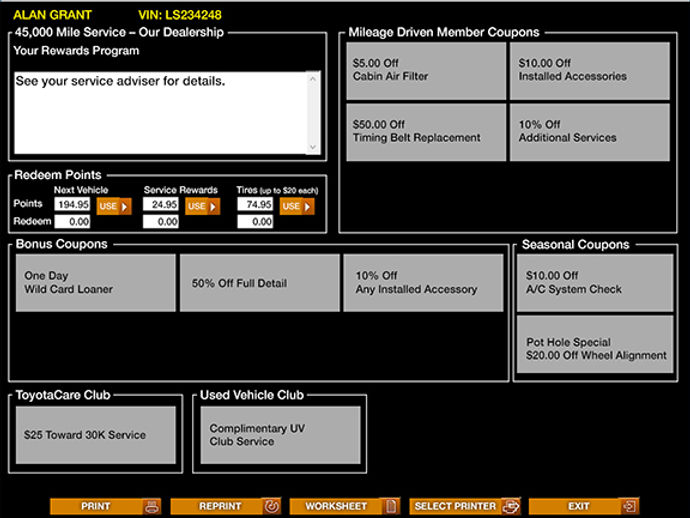Image resolution: width=690 pixels, height=518 pixels.
Task: Select the $10.00 Off Installed Accessories coupon
Action: coord(590,71)
